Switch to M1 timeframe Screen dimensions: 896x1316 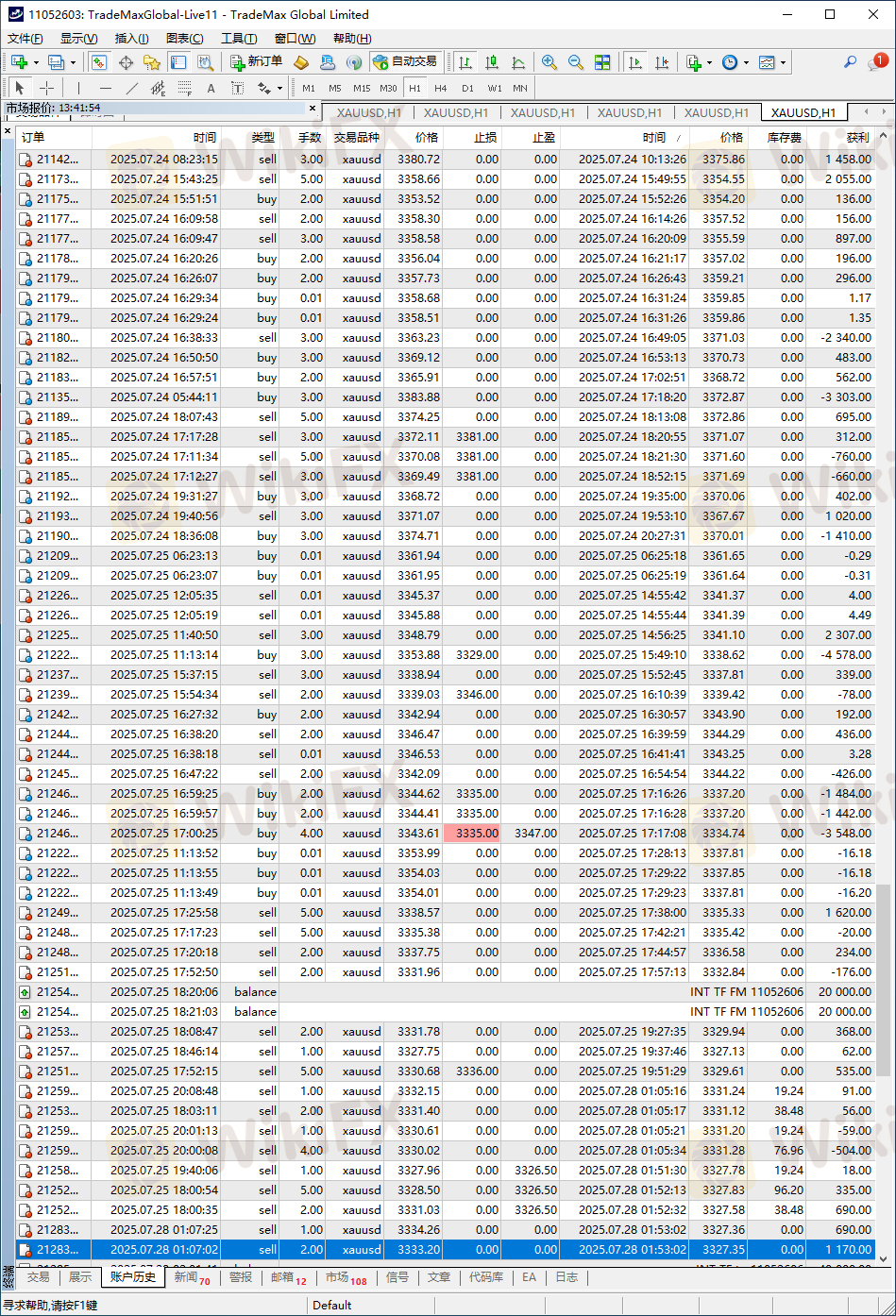(x=309, y=88)
